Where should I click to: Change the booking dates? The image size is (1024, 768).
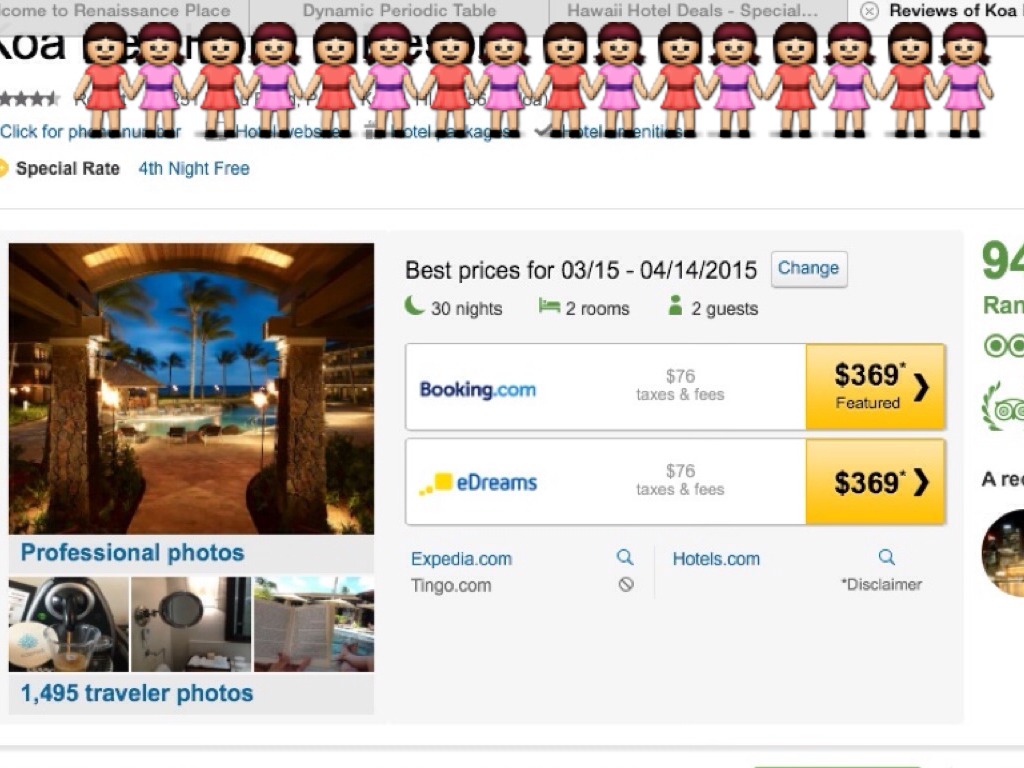click(808, 268)
